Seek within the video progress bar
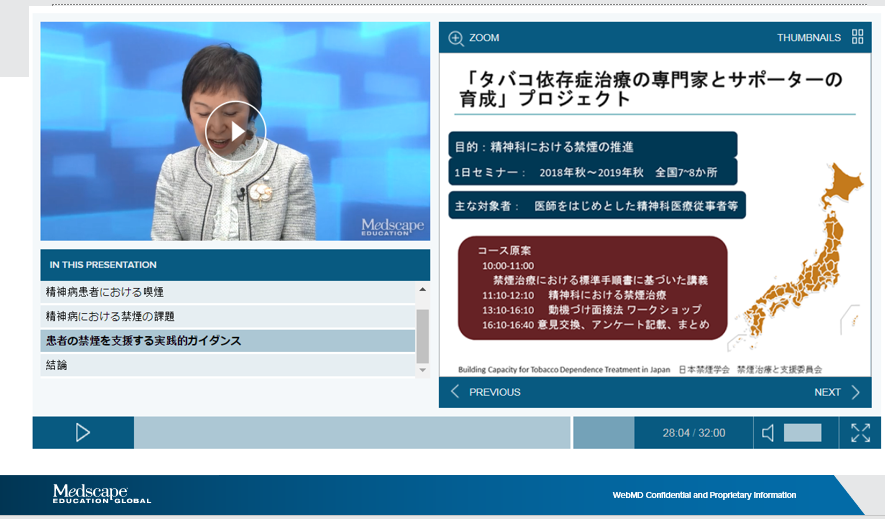The image size is (885, 519). [384, 433]
